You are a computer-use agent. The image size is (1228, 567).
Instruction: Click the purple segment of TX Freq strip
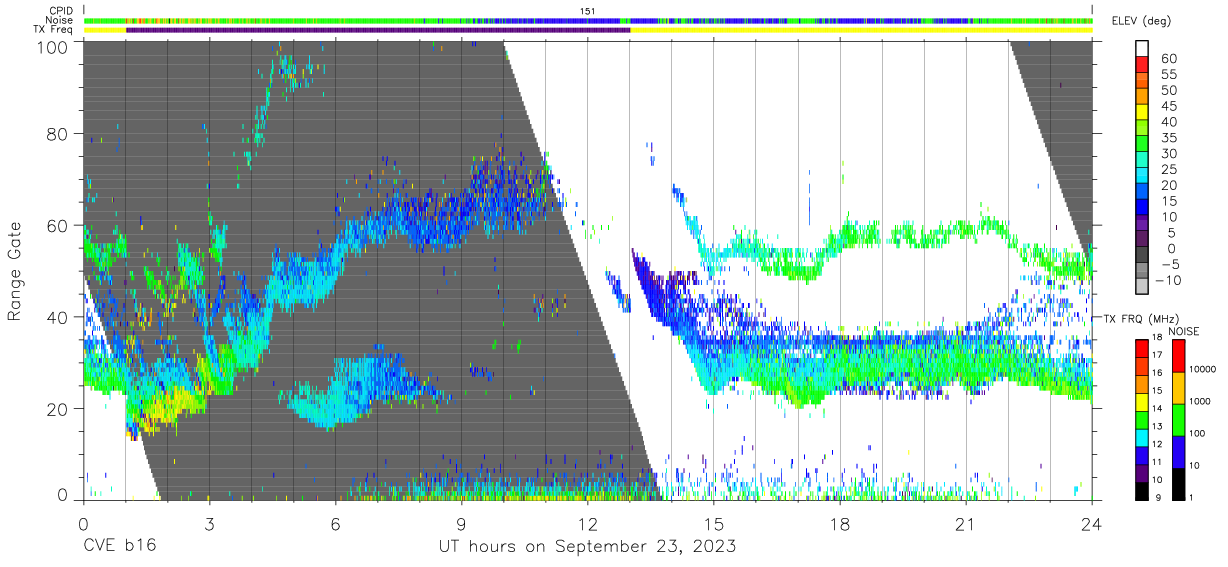pos(378,30)
